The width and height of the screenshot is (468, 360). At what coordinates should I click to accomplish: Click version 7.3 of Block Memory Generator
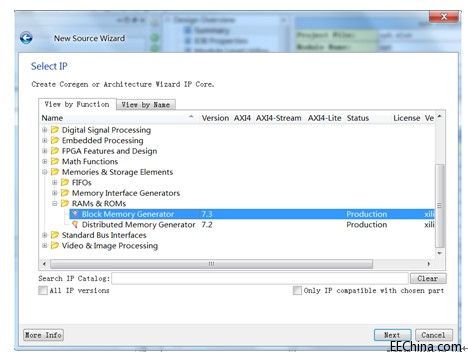(207, 214)
